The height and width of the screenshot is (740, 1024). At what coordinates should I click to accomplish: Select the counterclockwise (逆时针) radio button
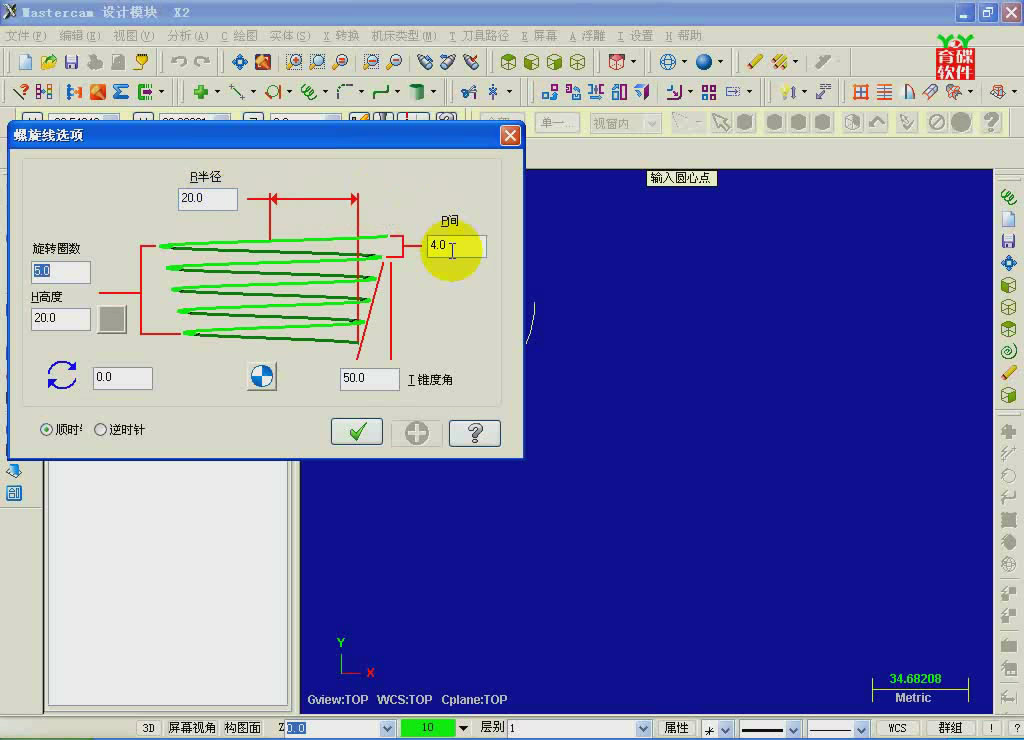[100, 430]
